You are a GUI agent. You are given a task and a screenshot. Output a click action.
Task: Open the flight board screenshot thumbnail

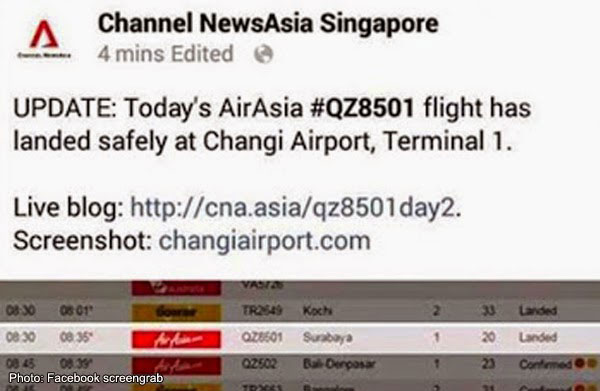pos(300,336)
